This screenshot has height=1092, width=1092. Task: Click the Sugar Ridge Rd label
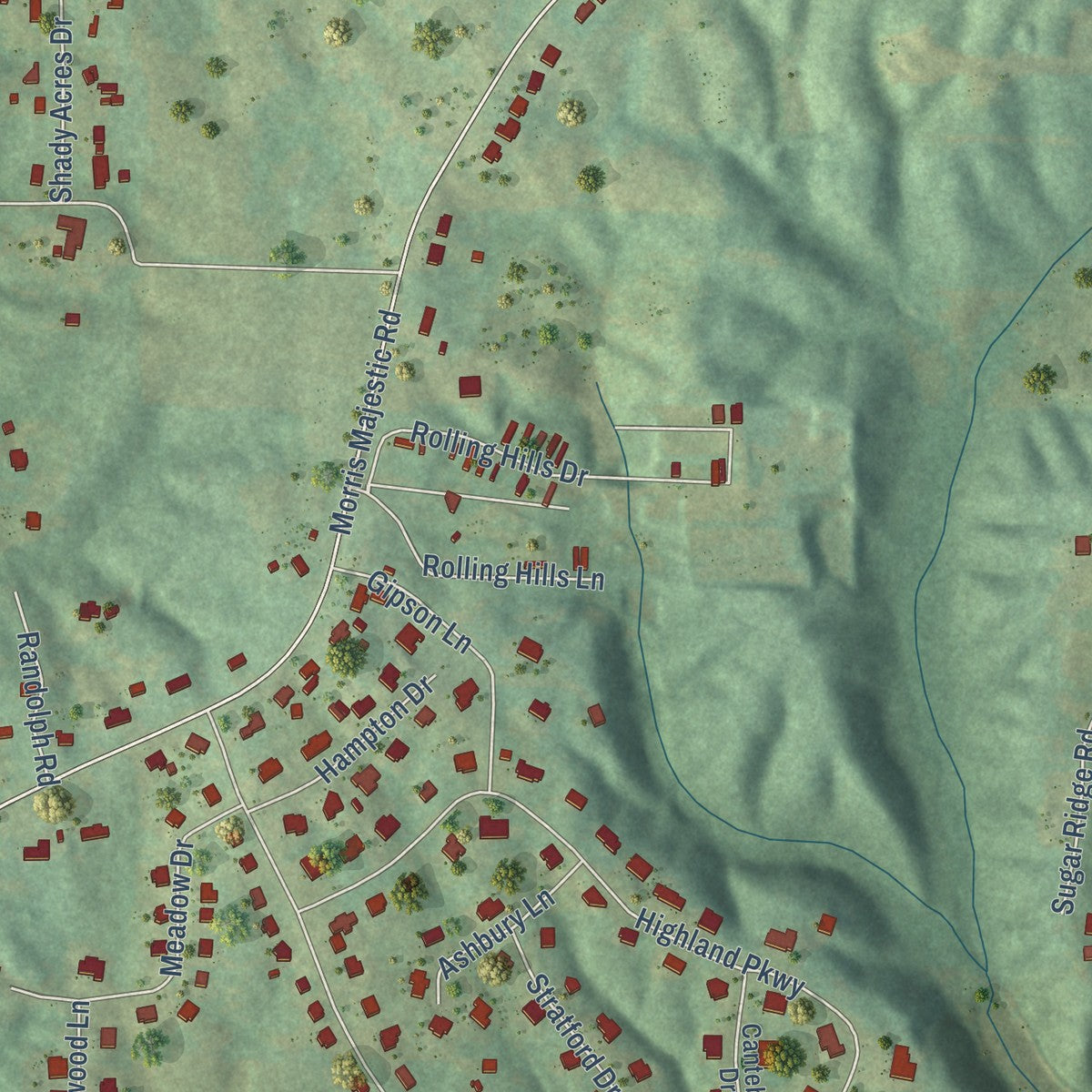1071,820
